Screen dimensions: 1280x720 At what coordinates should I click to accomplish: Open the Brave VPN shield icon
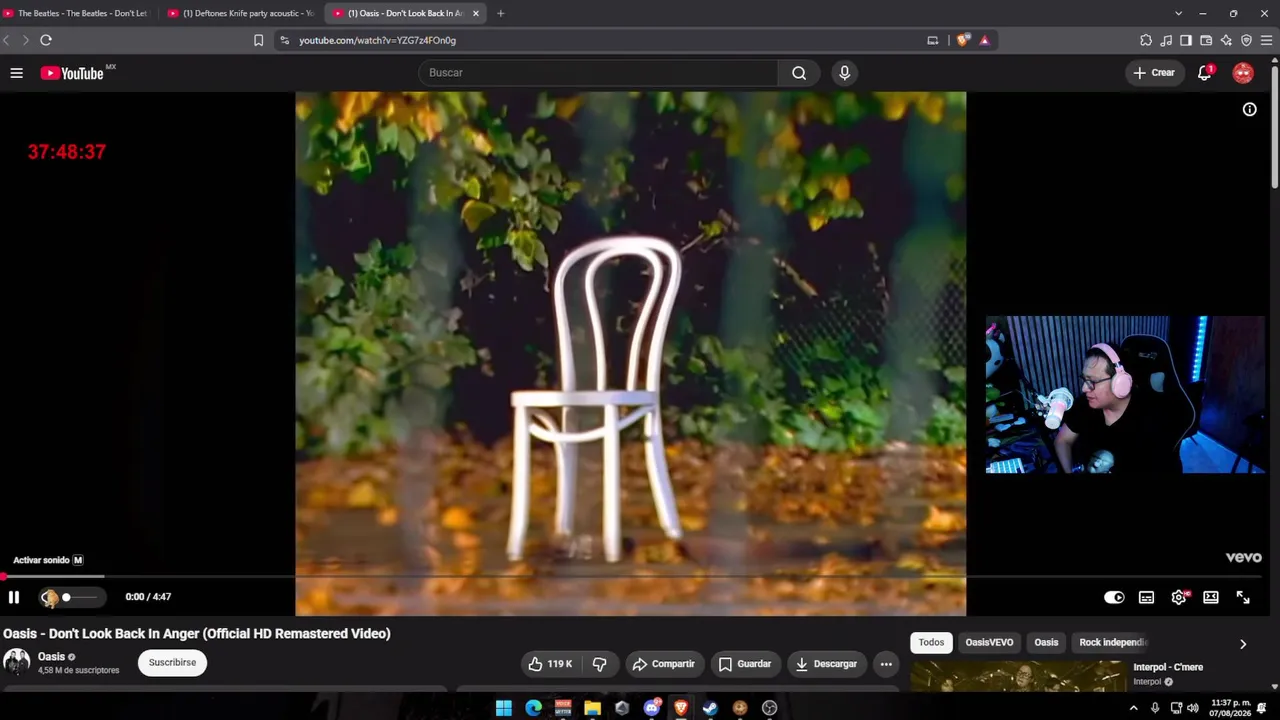[1246, 40]
